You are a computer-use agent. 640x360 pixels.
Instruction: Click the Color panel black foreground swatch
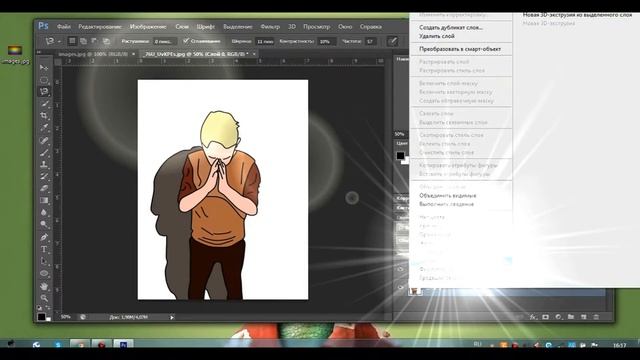[x=400, y=156]
